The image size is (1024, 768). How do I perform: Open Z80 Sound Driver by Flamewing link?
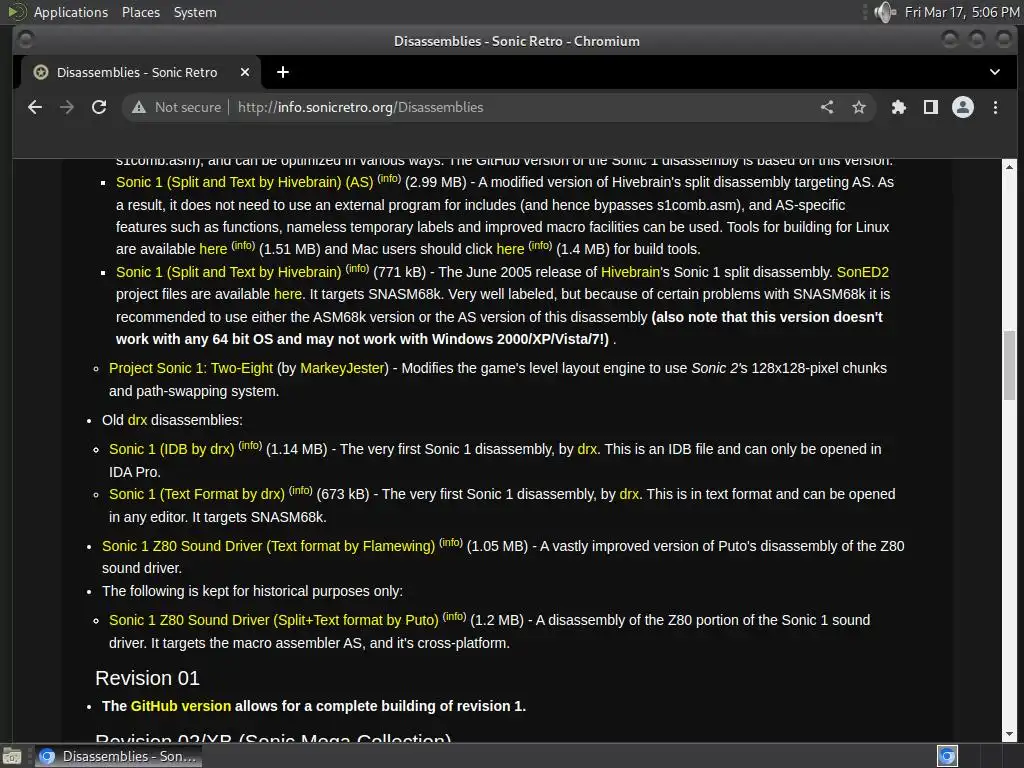click(x=268, y=546)
